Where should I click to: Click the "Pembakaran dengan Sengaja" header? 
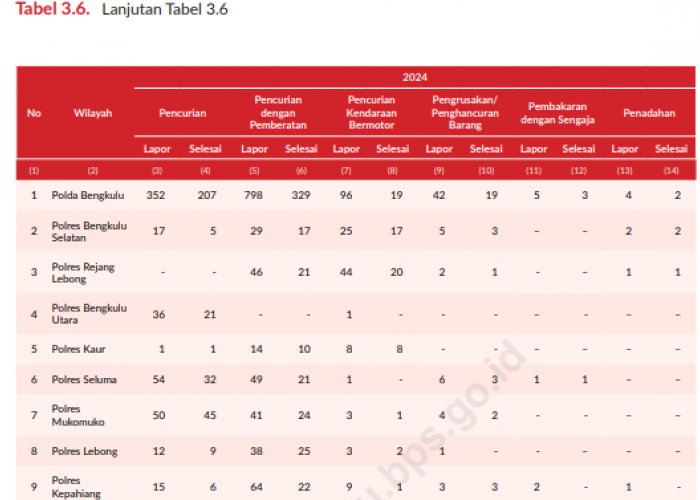[x=558, y=113]
